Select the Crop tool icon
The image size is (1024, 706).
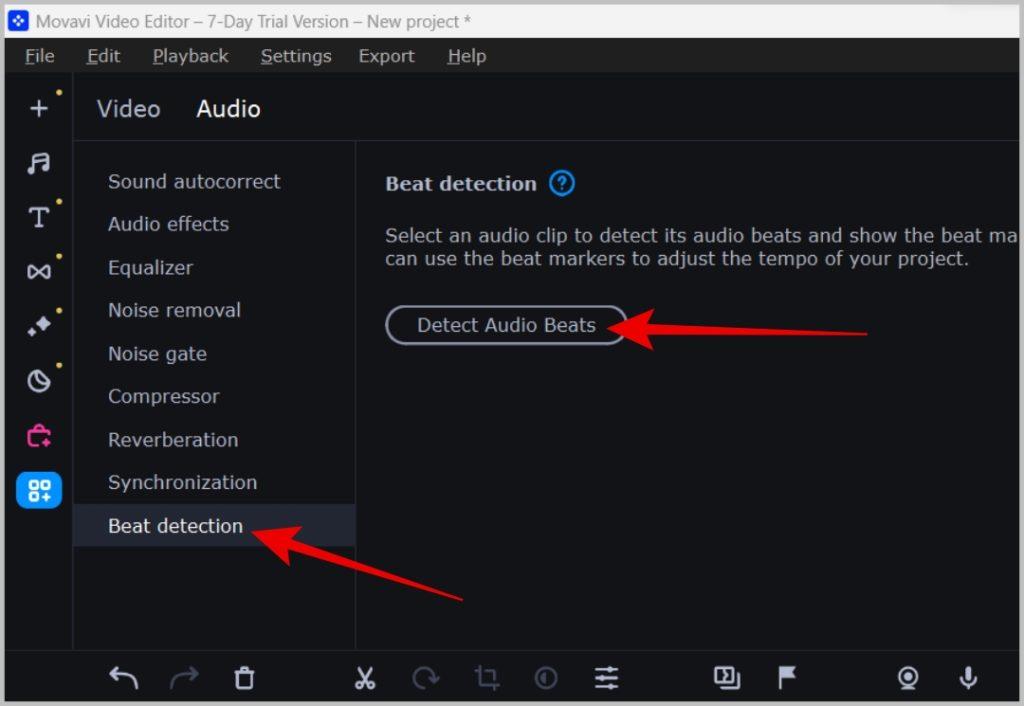[x=487, y=678]
